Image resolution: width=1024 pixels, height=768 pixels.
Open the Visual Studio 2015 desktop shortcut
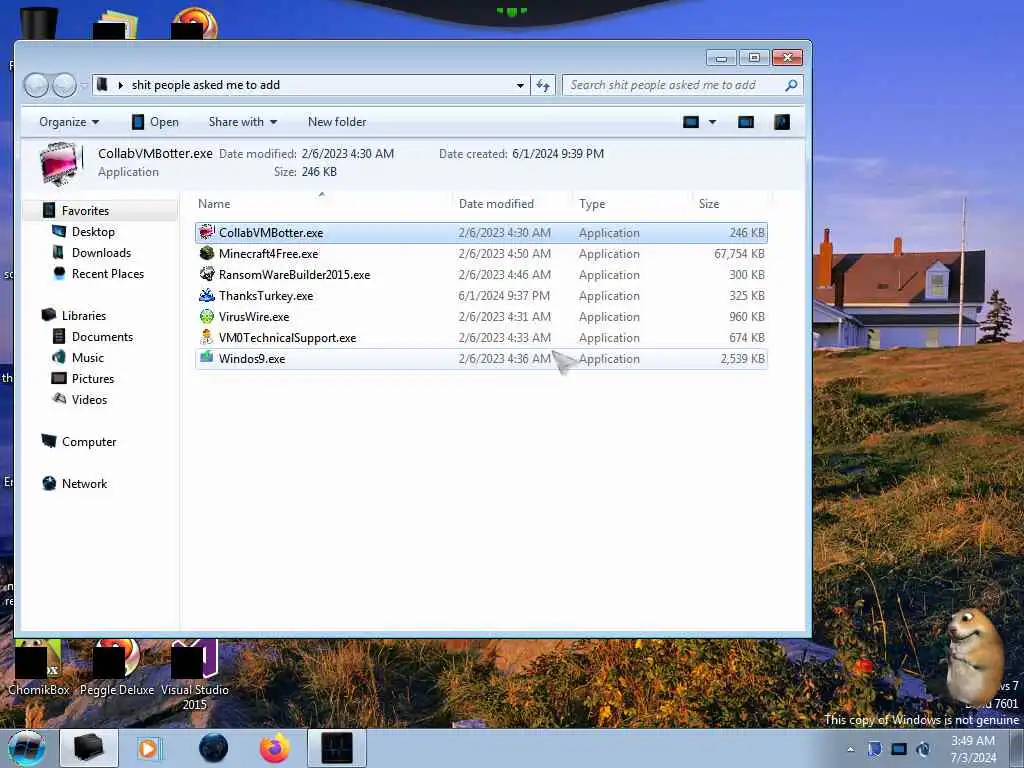coord(195,675)
